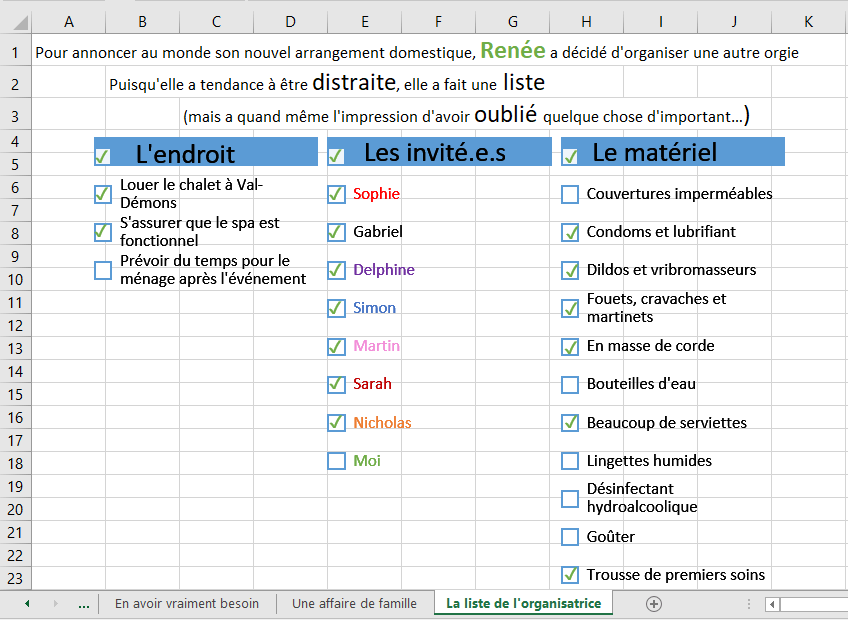Check the "Goûter" checkbox
This screenshot has width=848, height=620.
pos(570,537)
